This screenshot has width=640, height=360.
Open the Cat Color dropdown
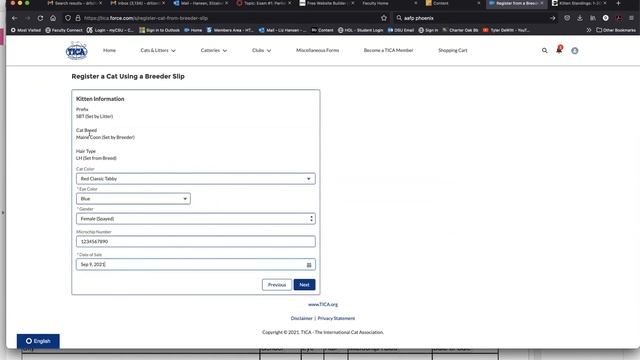tap(196, 179)
